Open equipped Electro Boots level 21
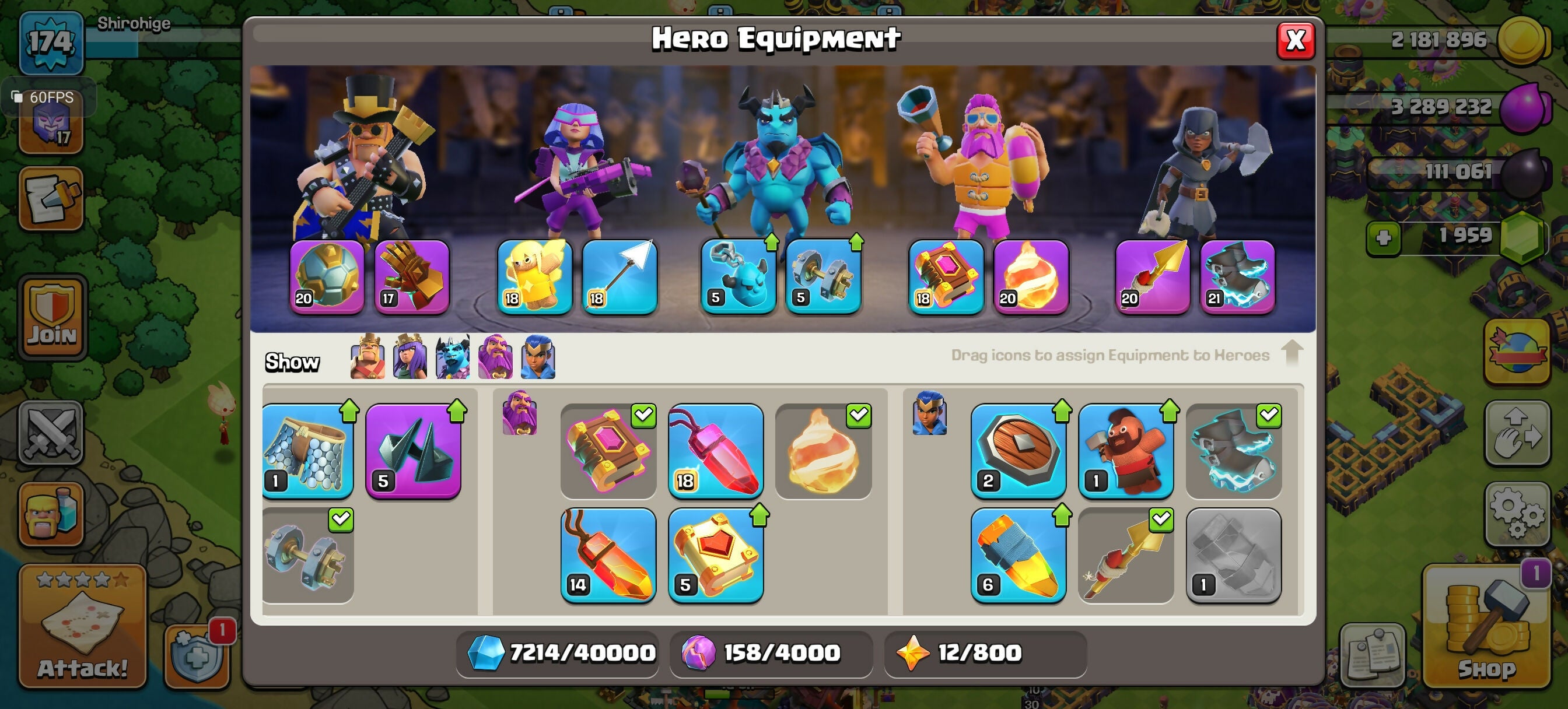 click(x=1237, y=277)
